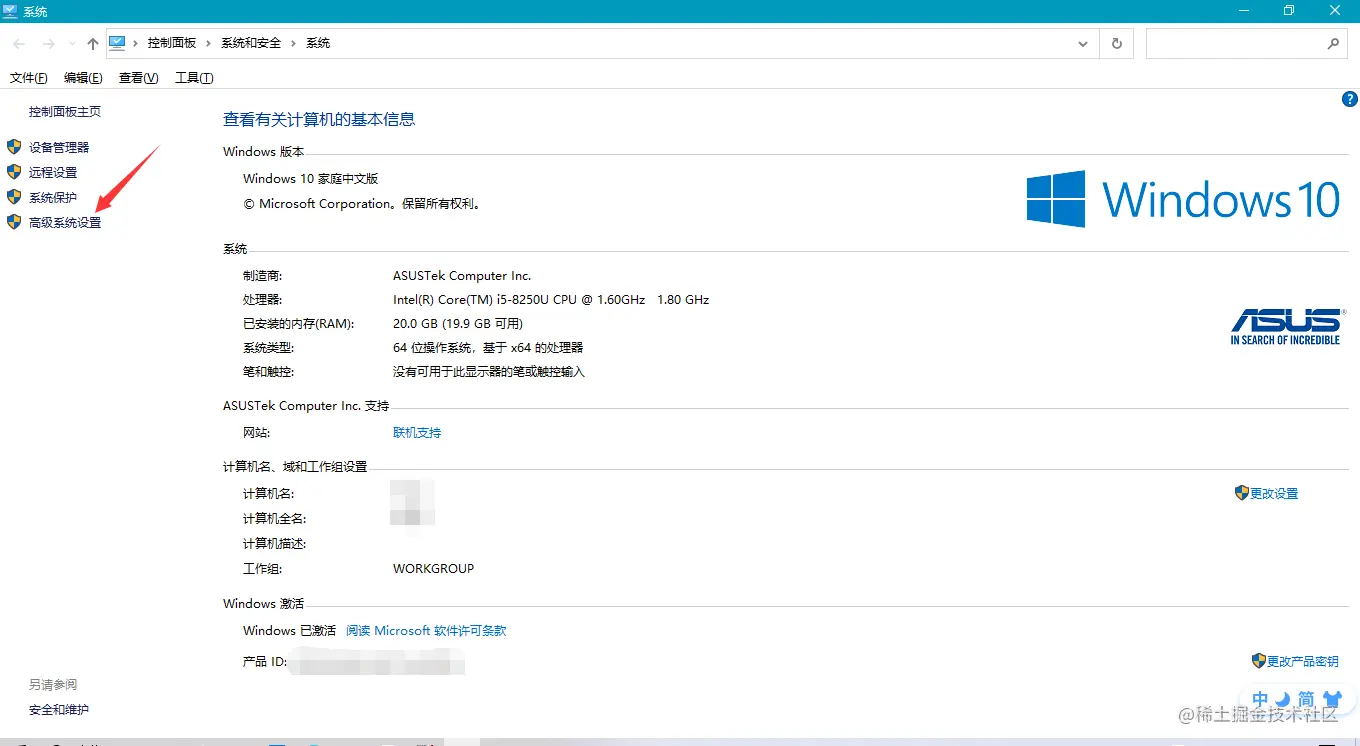Image resolution: width=1360 pixels, height=746 pixels.
Task: Click the shirt skin icon in IME bar
Action: click(x=1331, y=698)
